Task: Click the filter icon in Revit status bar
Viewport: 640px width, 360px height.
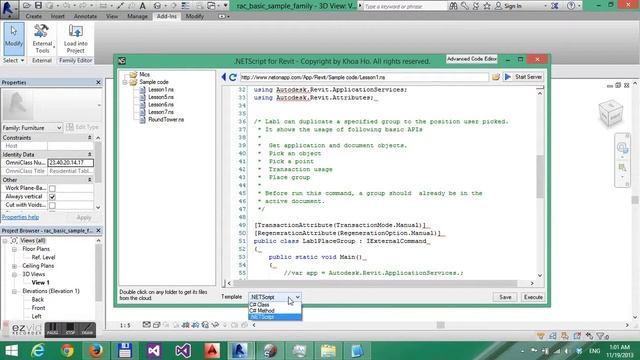Action: 600,336
